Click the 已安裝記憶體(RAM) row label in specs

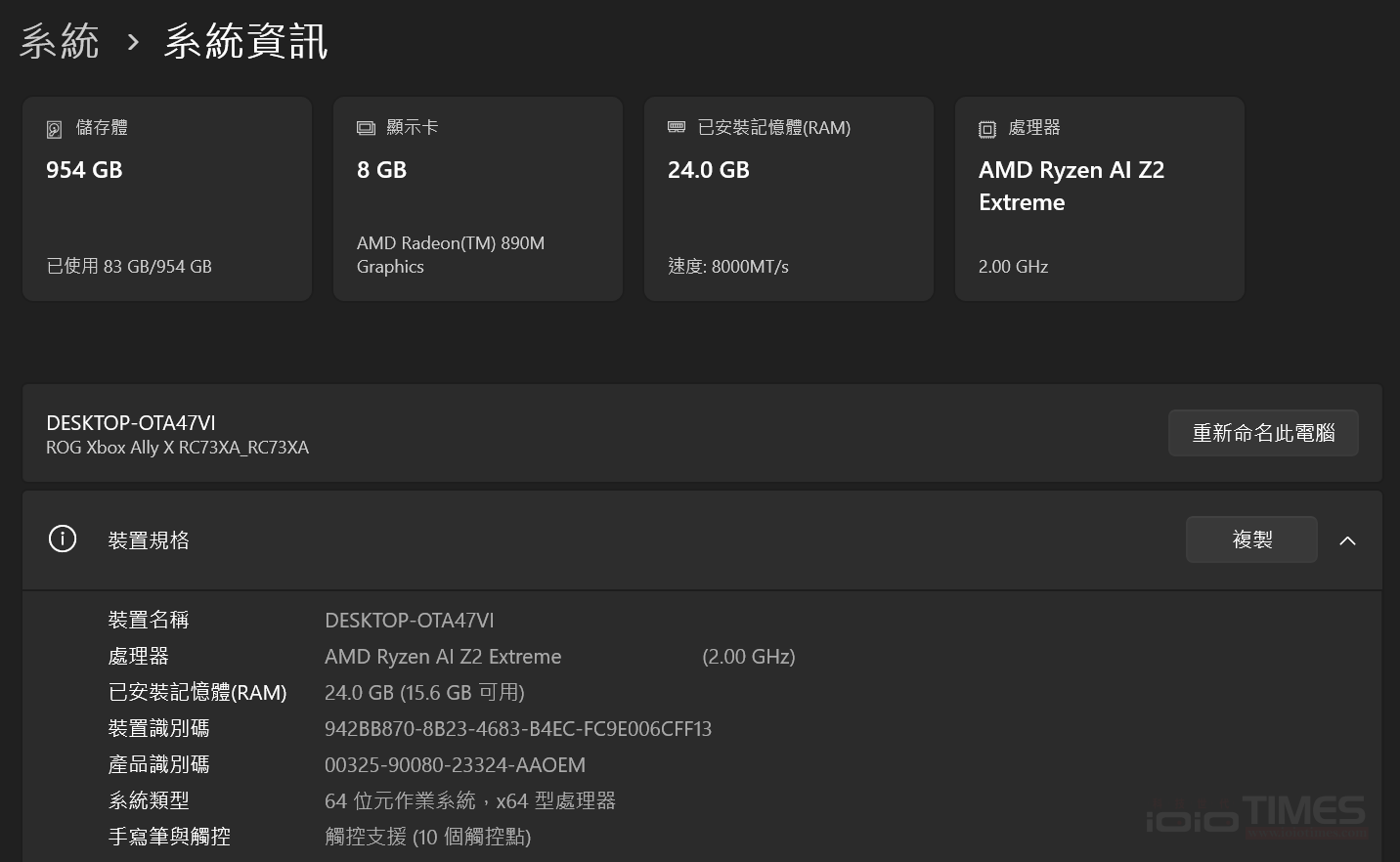[x=197, y=693]
